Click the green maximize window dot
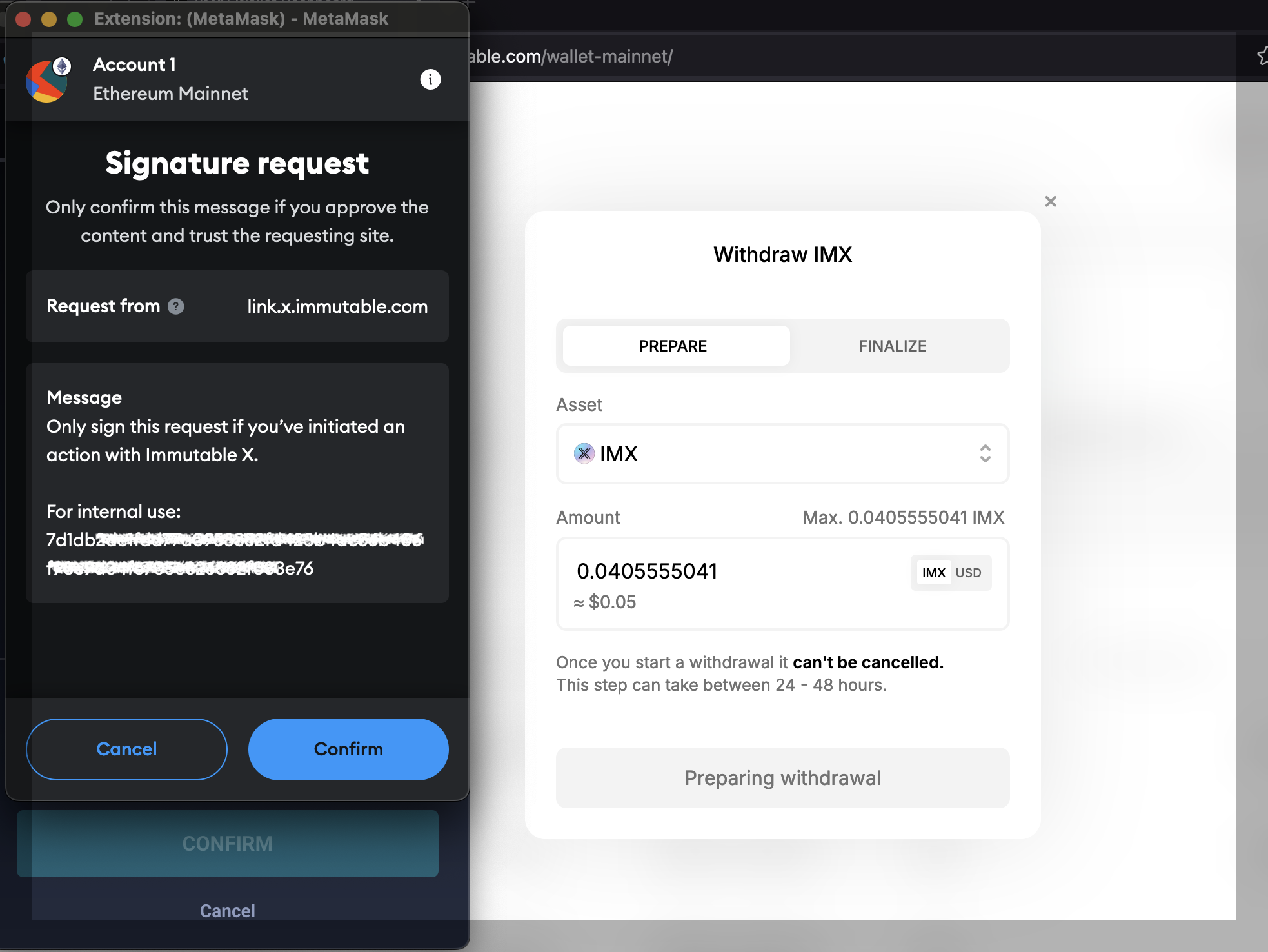The image size is (1268, 952). click(75, 19)
